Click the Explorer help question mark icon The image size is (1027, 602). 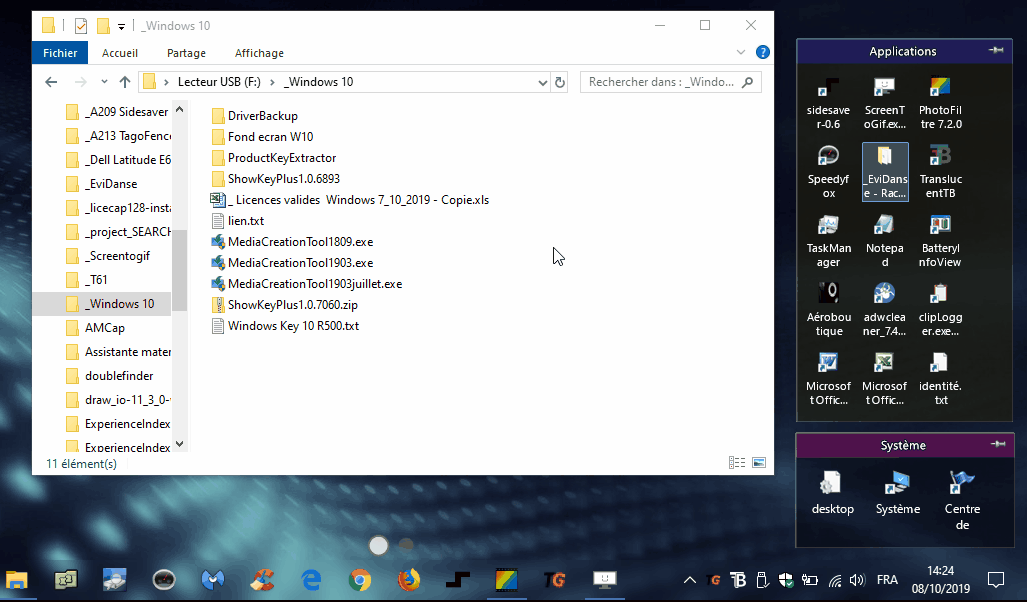(x=762, y=52)
